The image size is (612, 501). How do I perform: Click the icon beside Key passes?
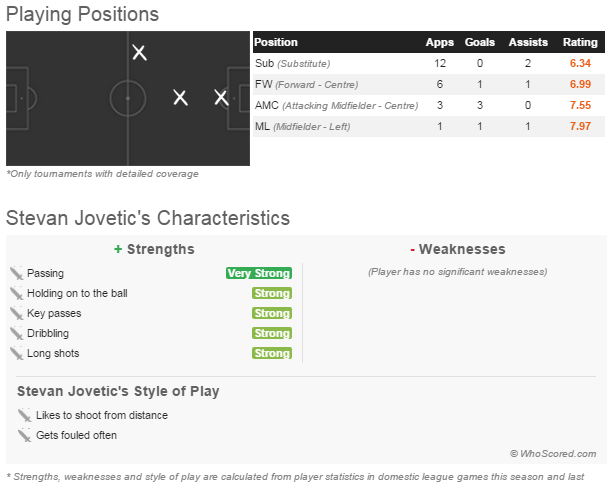(16, 313)
